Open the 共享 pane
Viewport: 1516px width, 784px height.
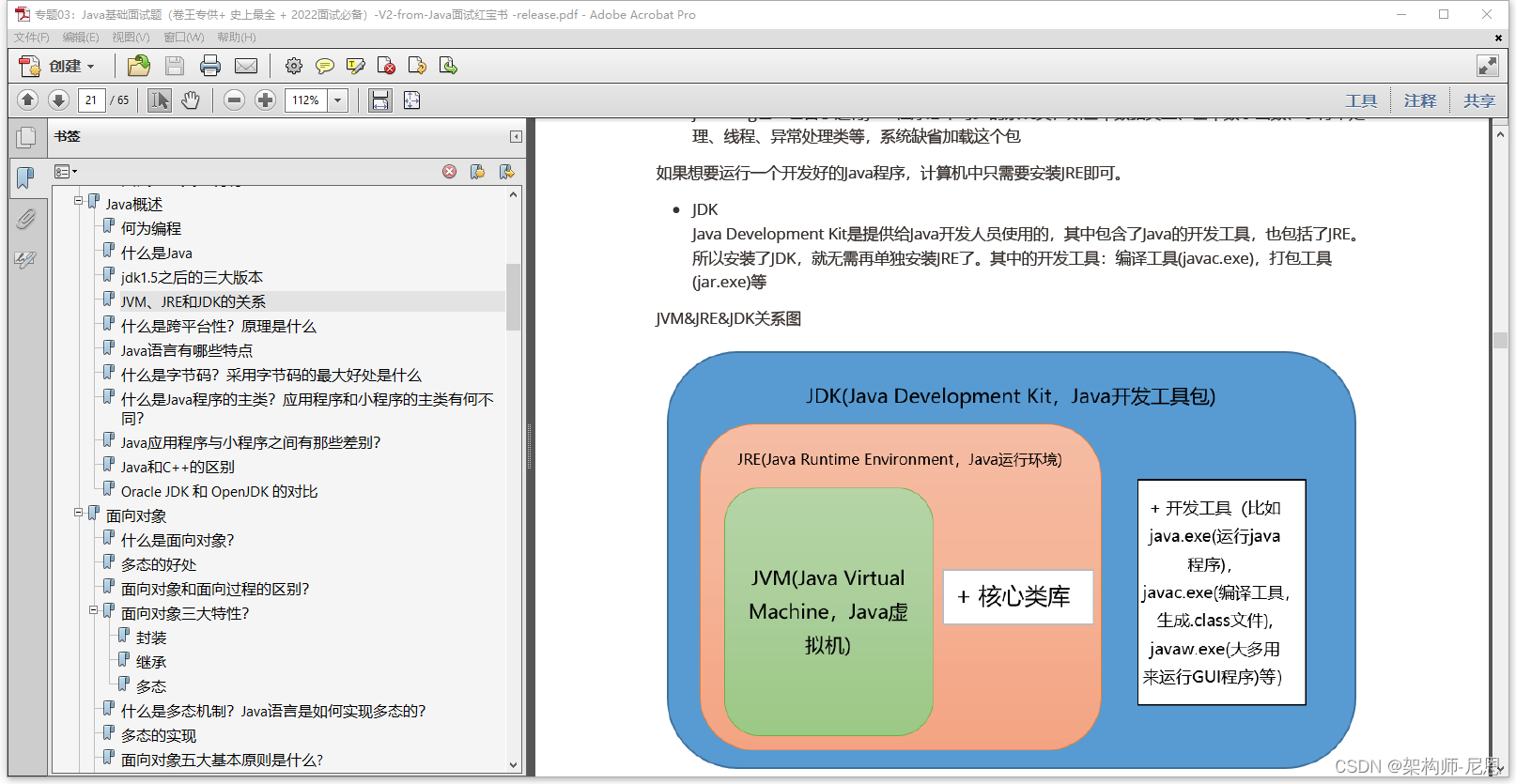[1479, 100]
